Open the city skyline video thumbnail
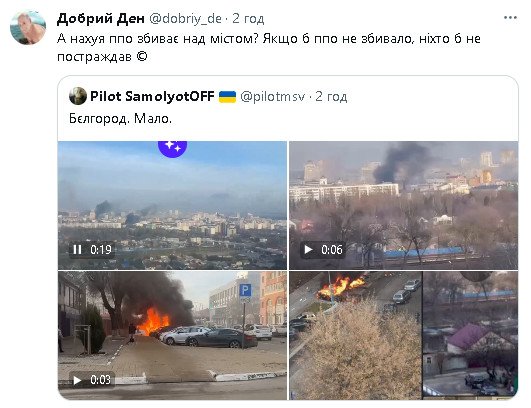The width and height of the screenshot is (531, 408). coord(172,205)
